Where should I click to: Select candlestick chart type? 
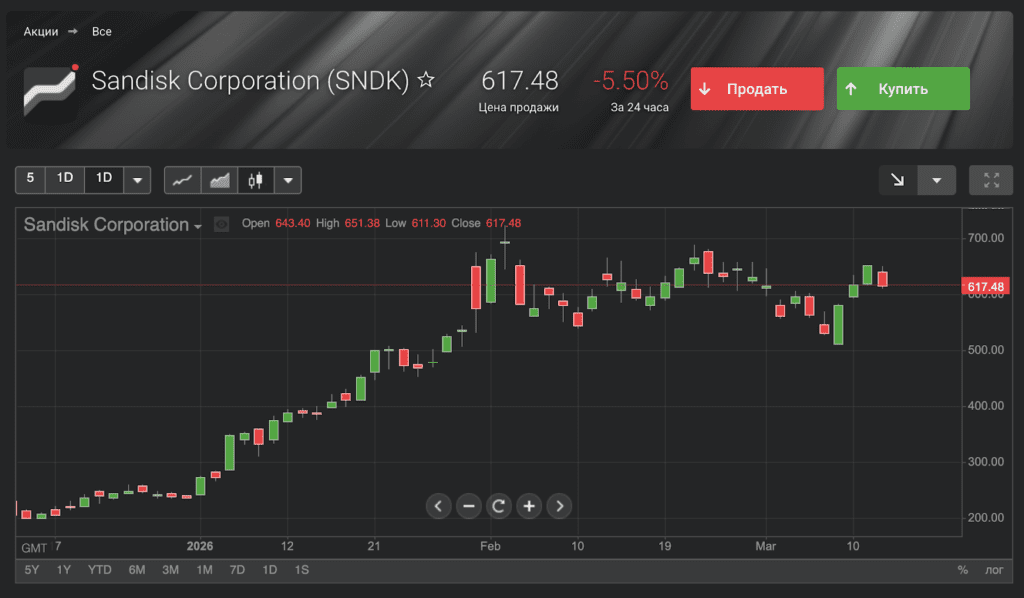256,180
